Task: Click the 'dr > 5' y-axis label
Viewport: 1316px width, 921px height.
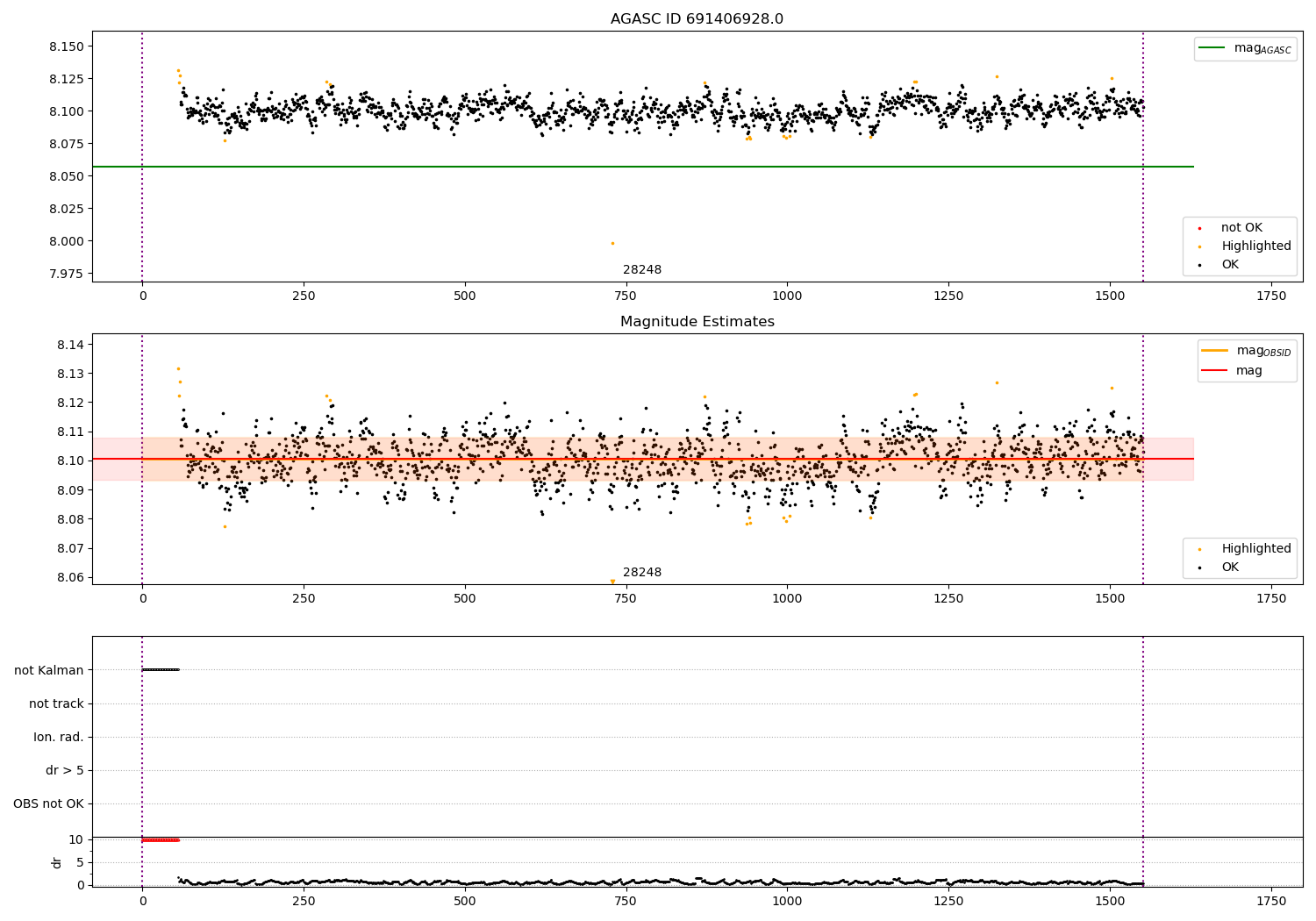Action: tap(65, 771)
